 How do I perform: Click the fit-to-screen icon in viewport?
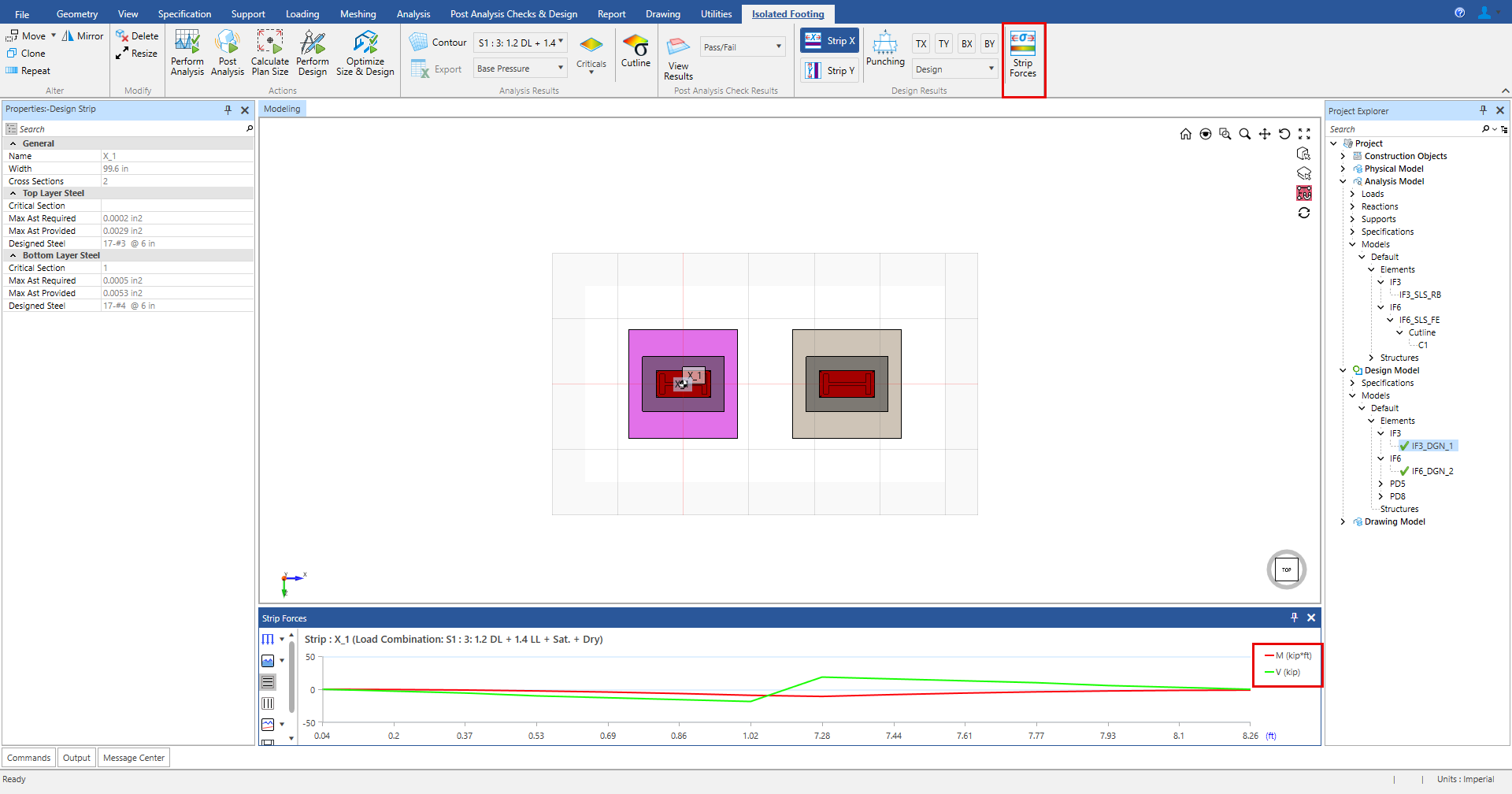(x=1304, y=134)
